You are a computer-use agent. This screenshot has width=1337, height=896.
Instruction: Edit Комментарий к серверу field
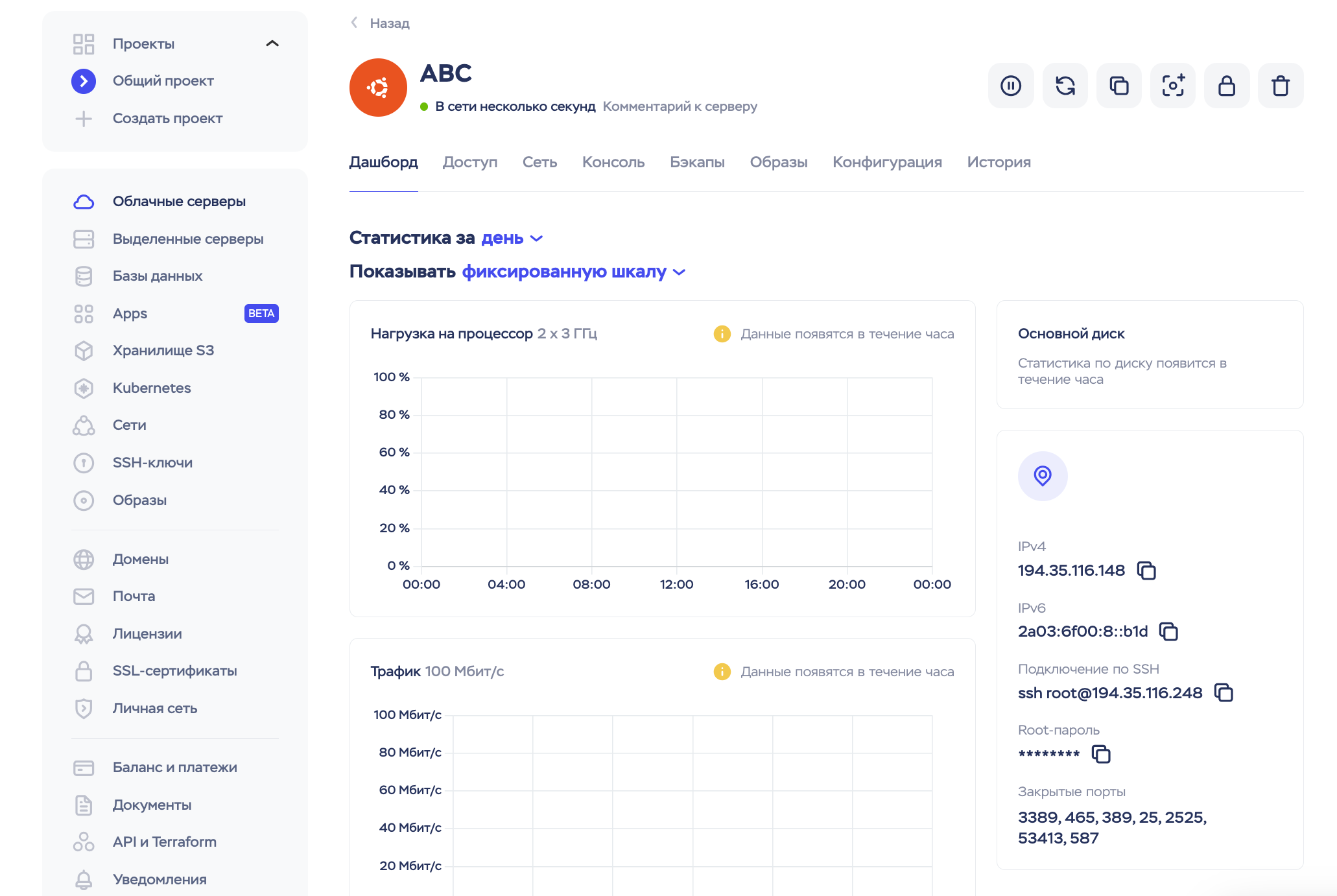tap(680, 106)
